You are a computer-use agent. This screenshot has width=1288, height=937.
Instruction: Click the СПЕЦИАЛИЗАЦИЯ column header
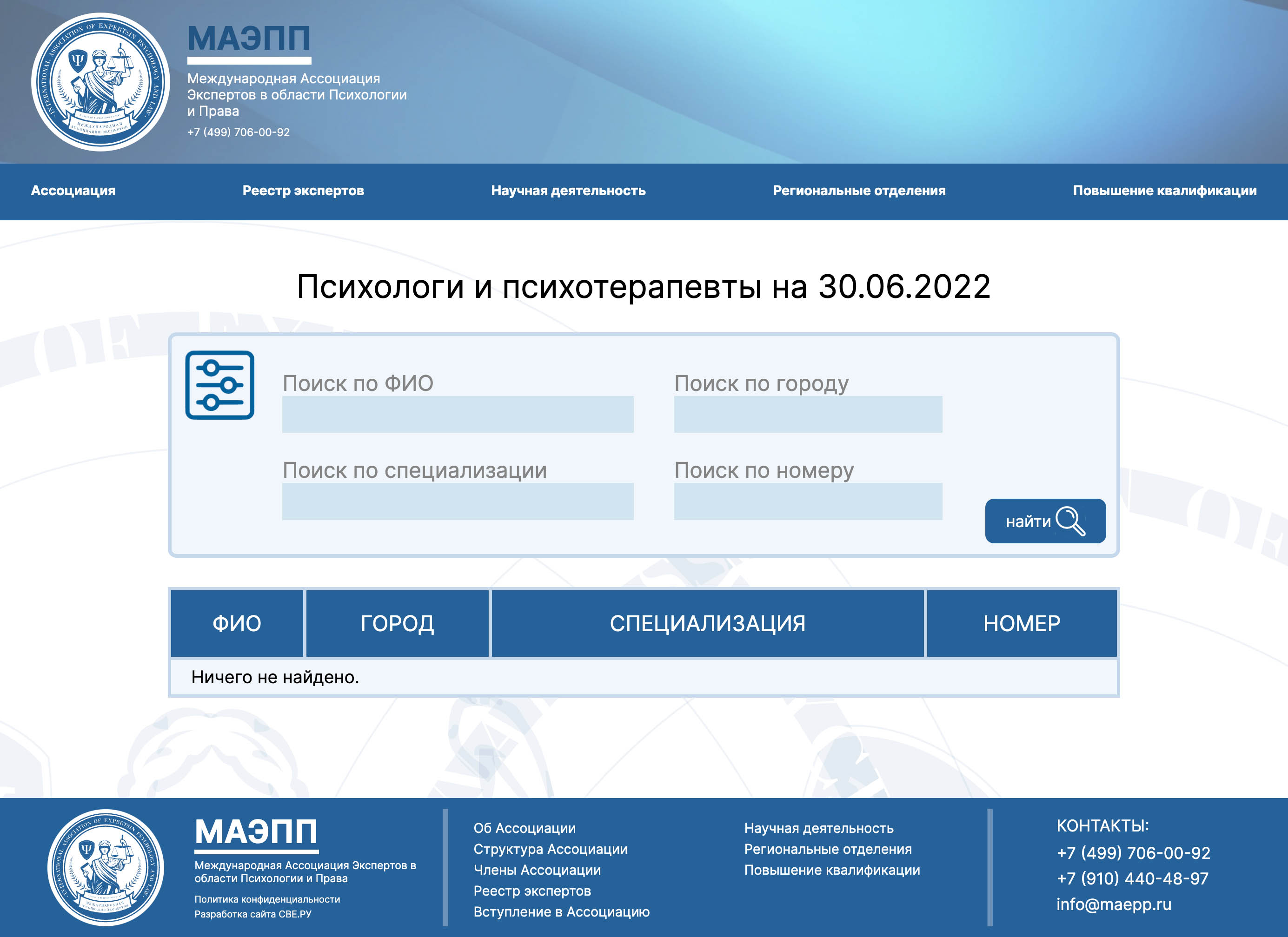point(708,624)
